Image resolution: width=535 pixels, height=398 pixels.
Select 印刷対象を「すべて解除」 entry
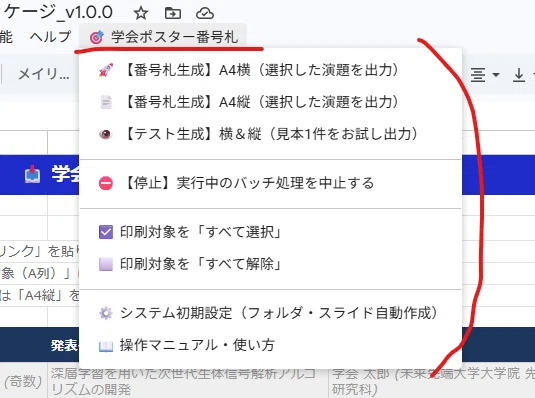point(270,264)
